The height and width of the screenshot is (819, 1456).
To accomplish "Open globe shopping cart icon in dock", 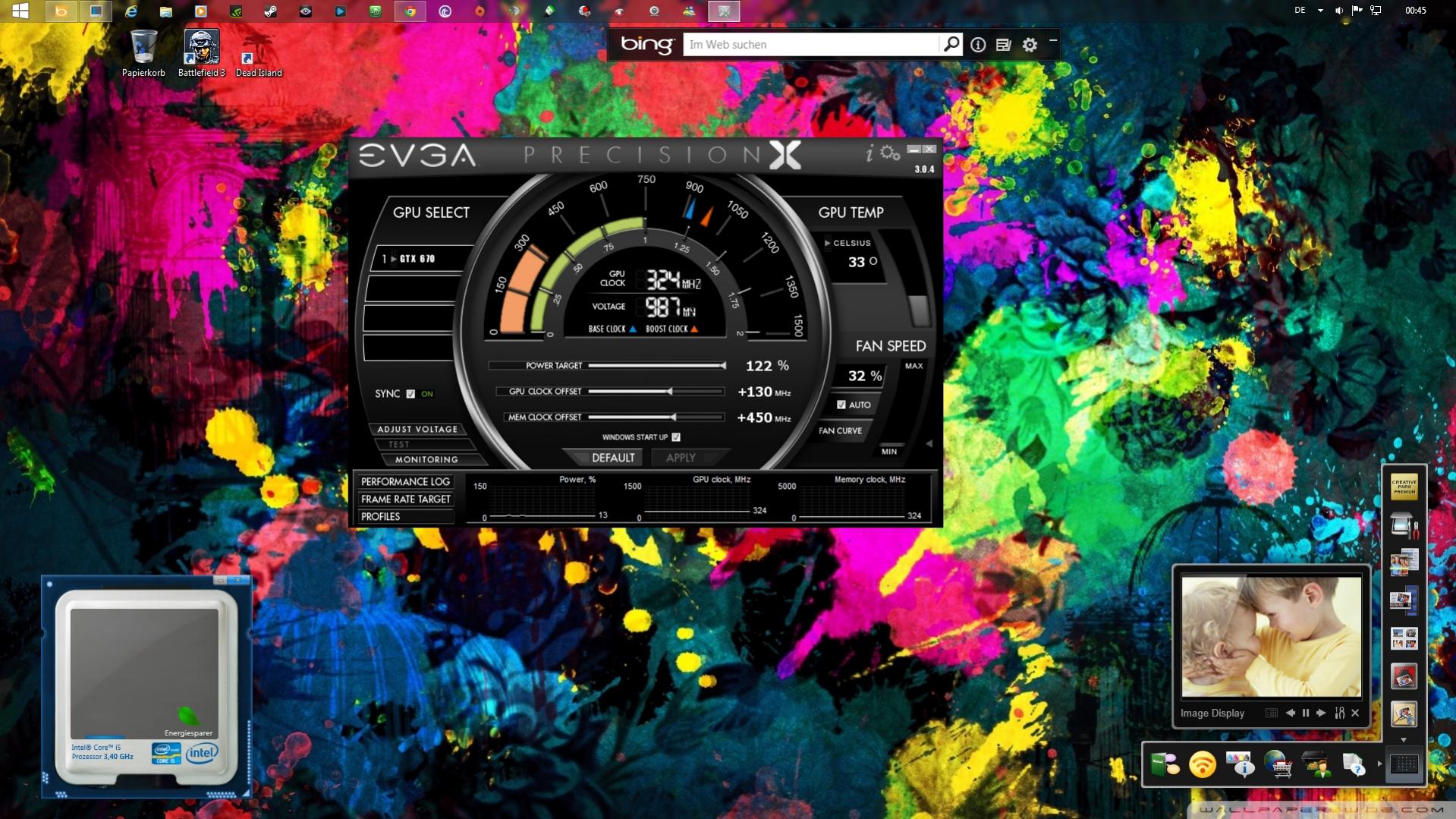I will [x=1278, y=764].
